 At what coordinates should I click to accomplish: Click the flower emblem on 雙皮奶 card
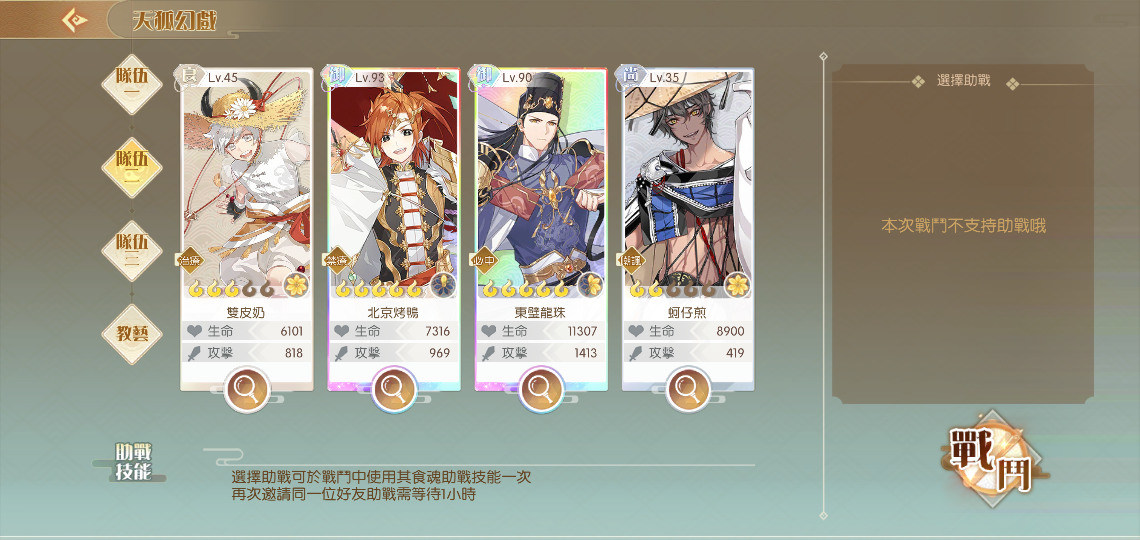297,285
